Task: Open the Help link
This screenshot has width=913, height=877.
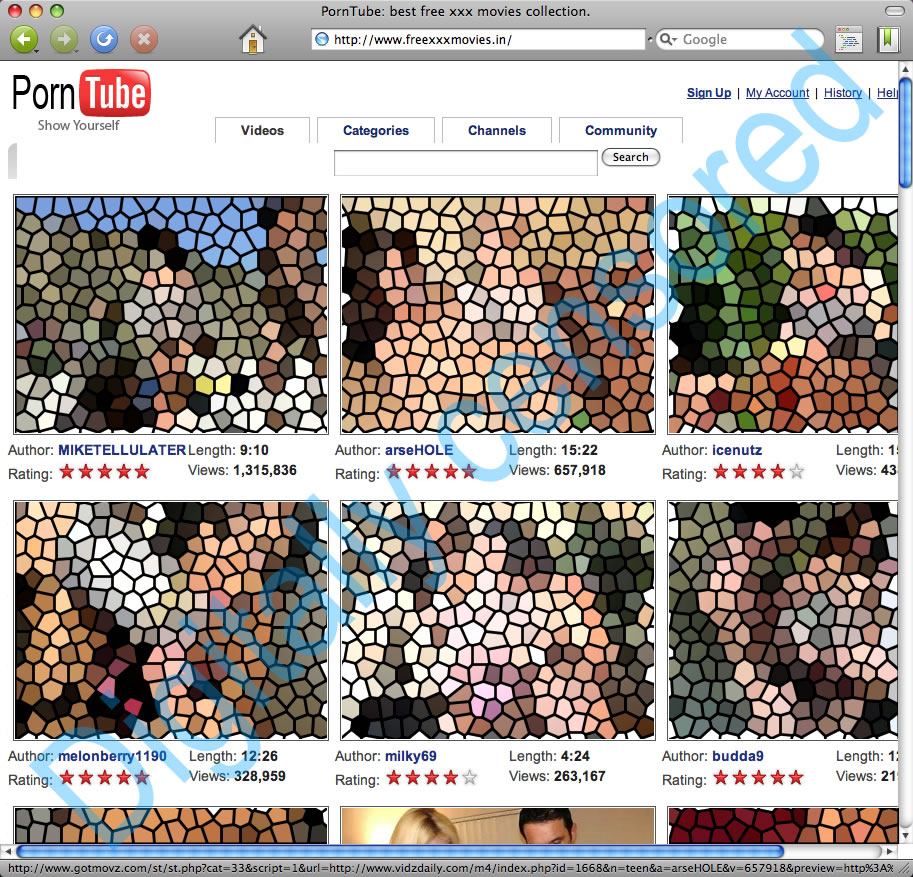Action: coord(887,93)
